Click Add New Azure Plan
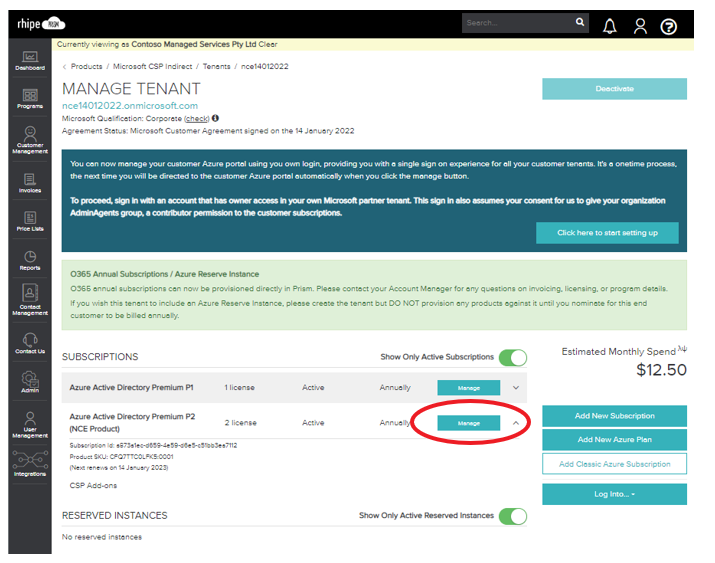Image resolution: width=715 pixels, height=563 pixels. pyautogui.click(x=614, y=439)
